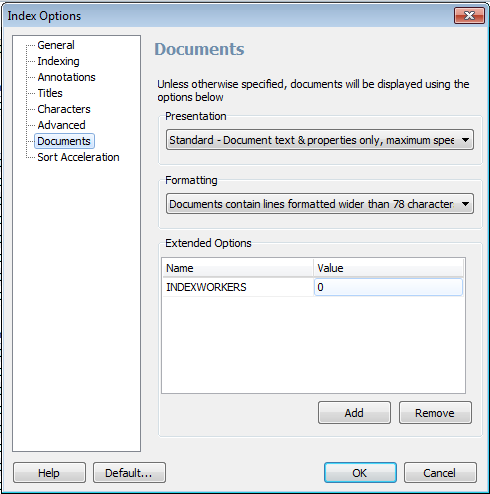Screen dimensions: 490x494
Task: Click the Standard presentation combo box text
Action: (312, 140)
